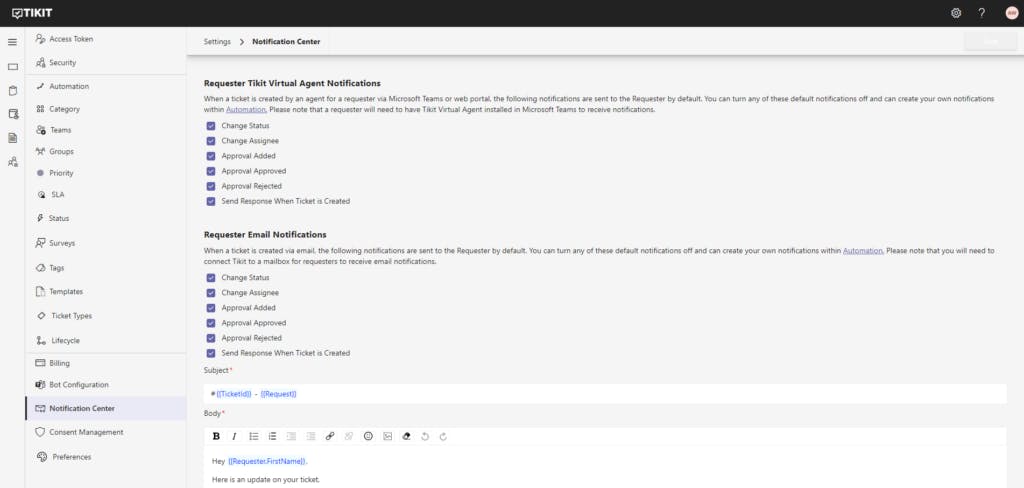
Task: Insert a hyperlink in the body editor
Action: pyautogui.click(x=330, y=436)
